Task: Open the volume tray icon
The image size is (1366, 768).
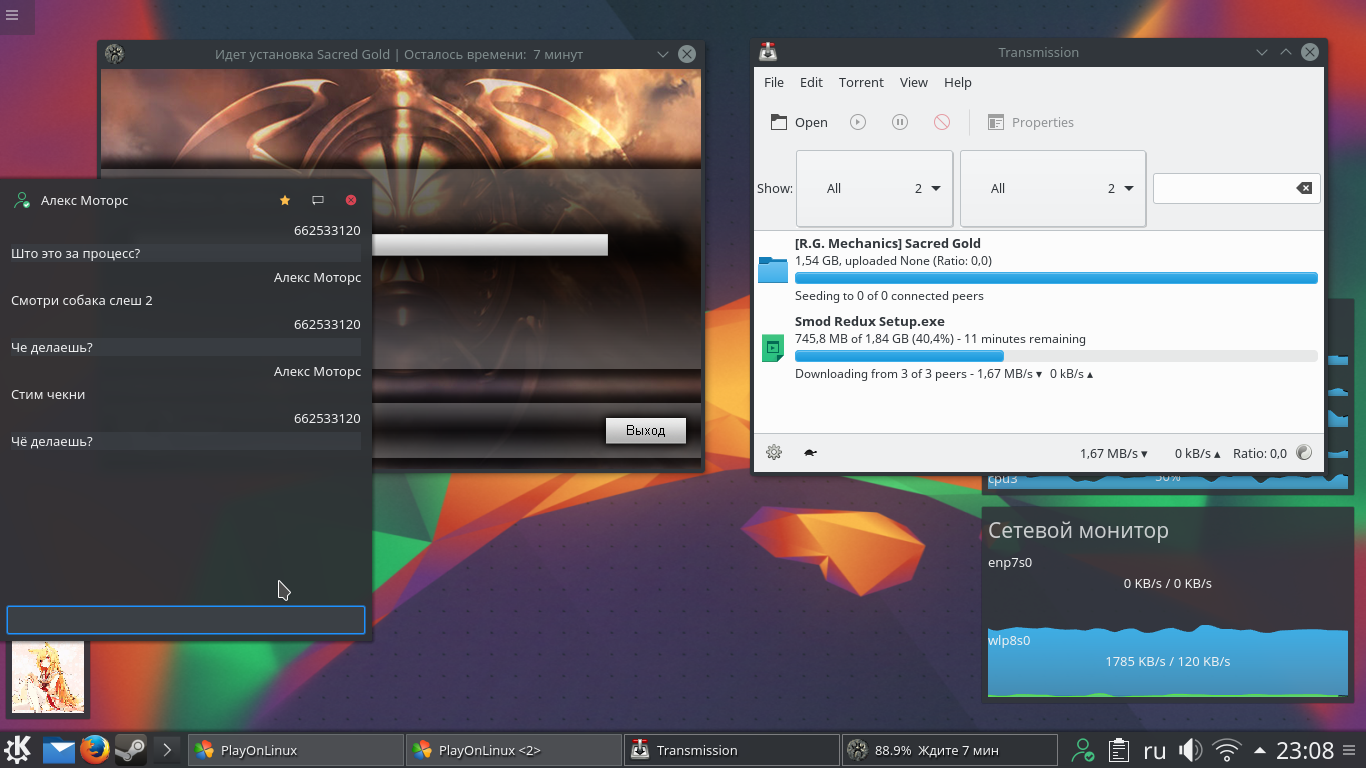Action: [1190, 750]
